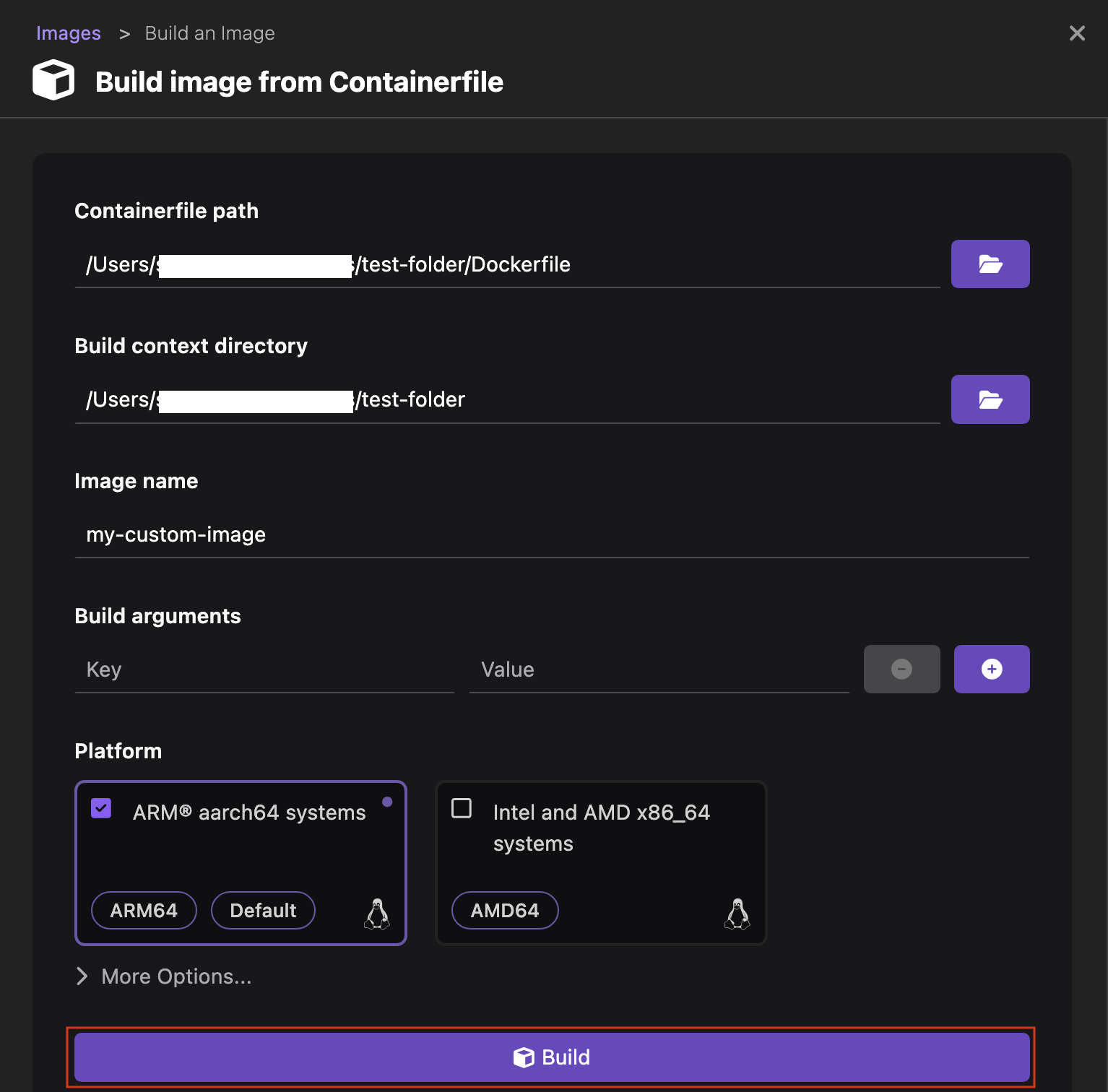Click the Linux penguin icon on ARM card

378,912
